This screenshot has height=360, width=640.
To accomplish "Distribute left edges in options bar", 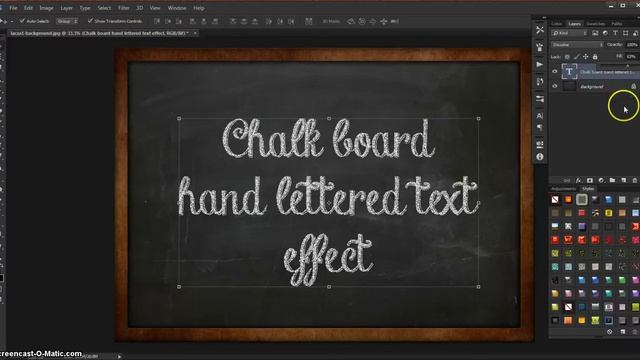I will [x=269, y=21].
